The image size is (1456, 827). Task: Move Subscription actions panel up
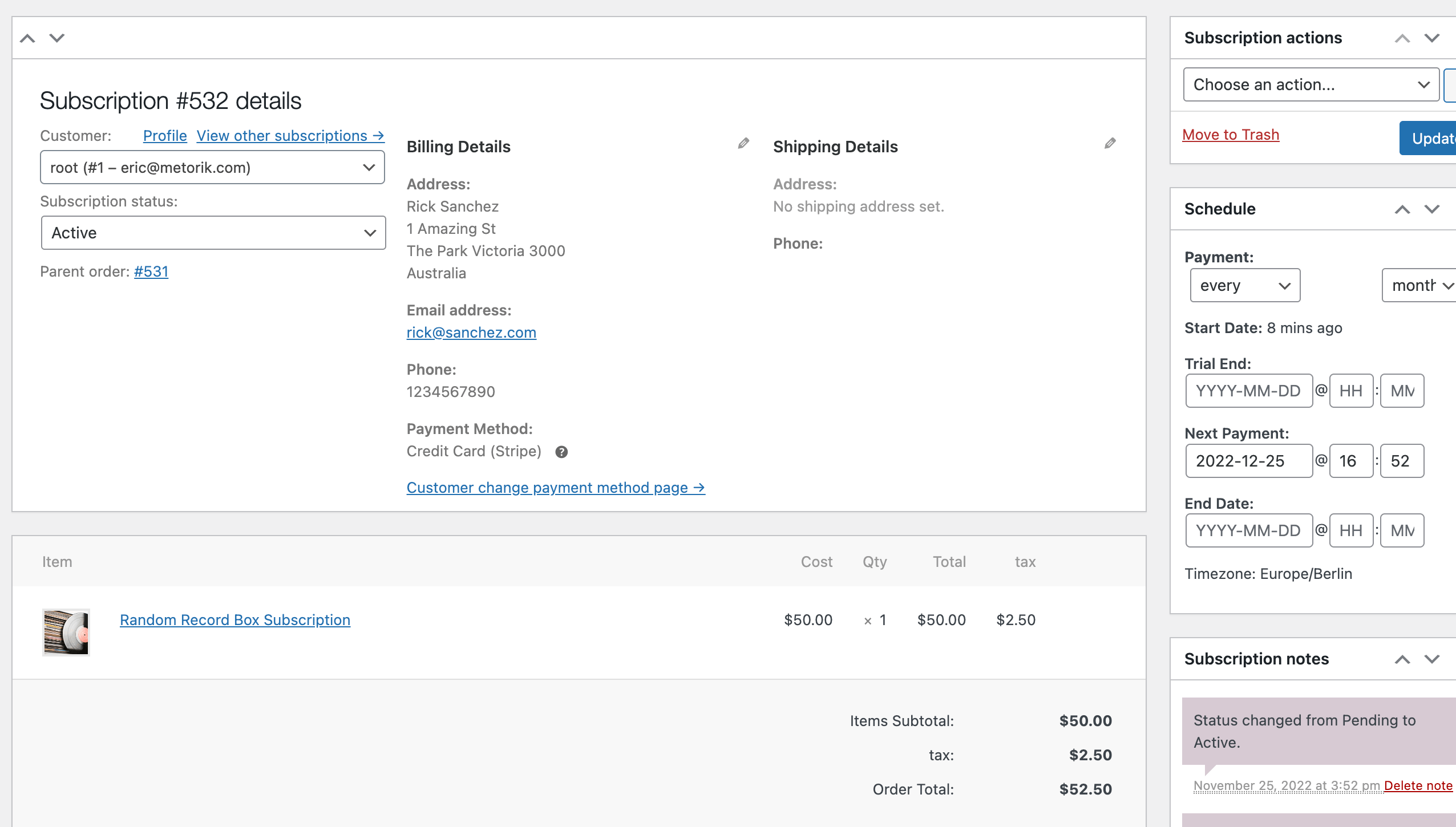point(1402,38)
